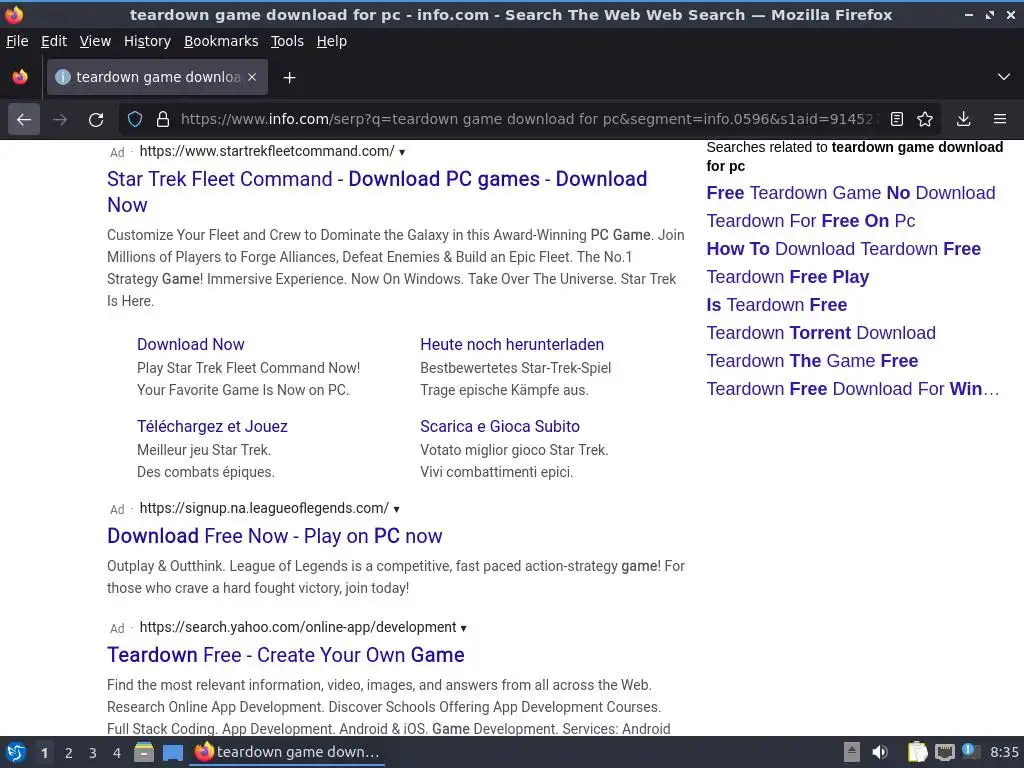Screen dimensions: 1024x768
Task: Click the startrekfleetcommand.com URL text
Action: point(266,152)
